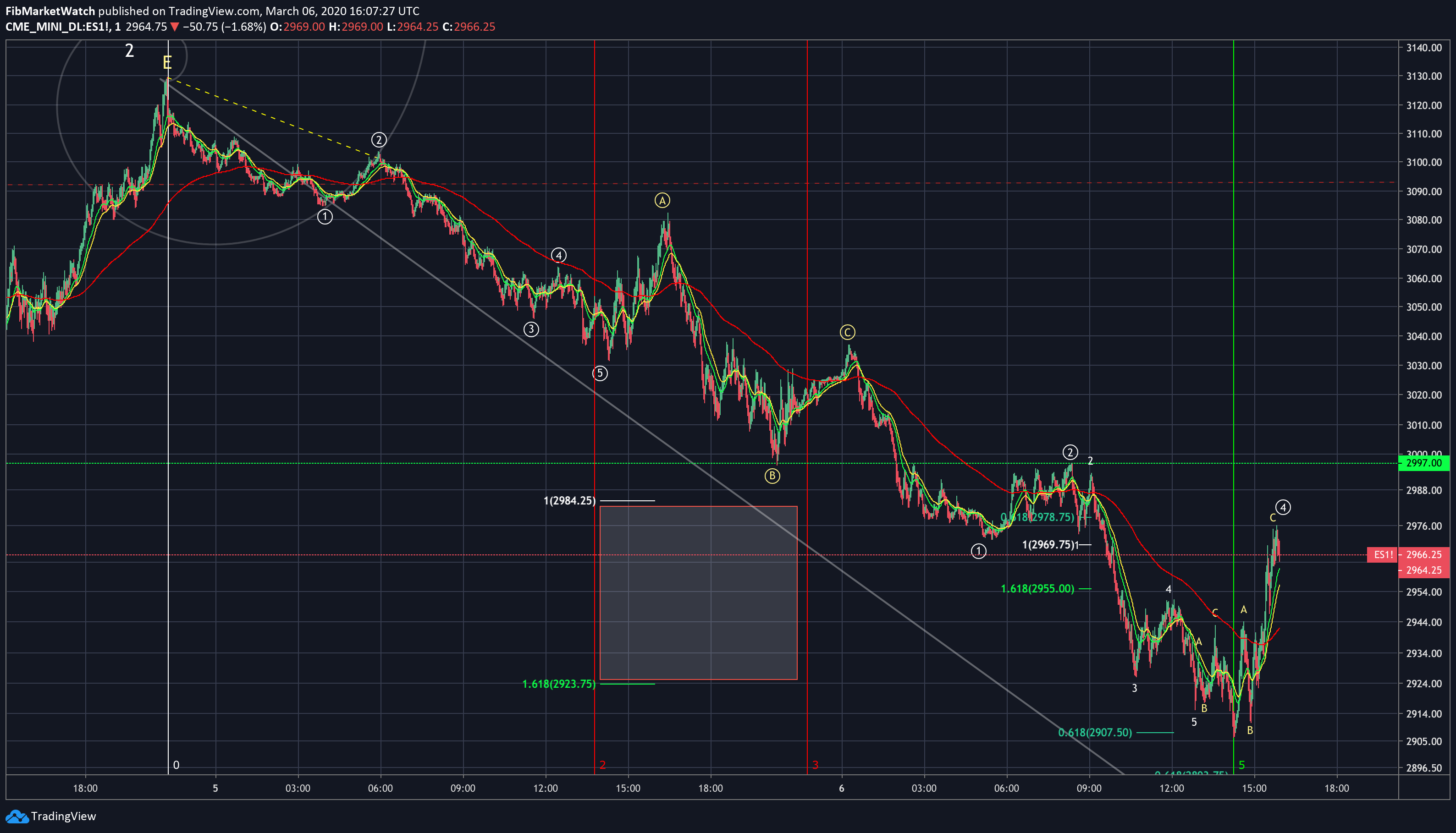The height and width of the screenshot is (833, 1456).
Task: Select circled 1 label near 3080 level
Action: click(325, 216)
